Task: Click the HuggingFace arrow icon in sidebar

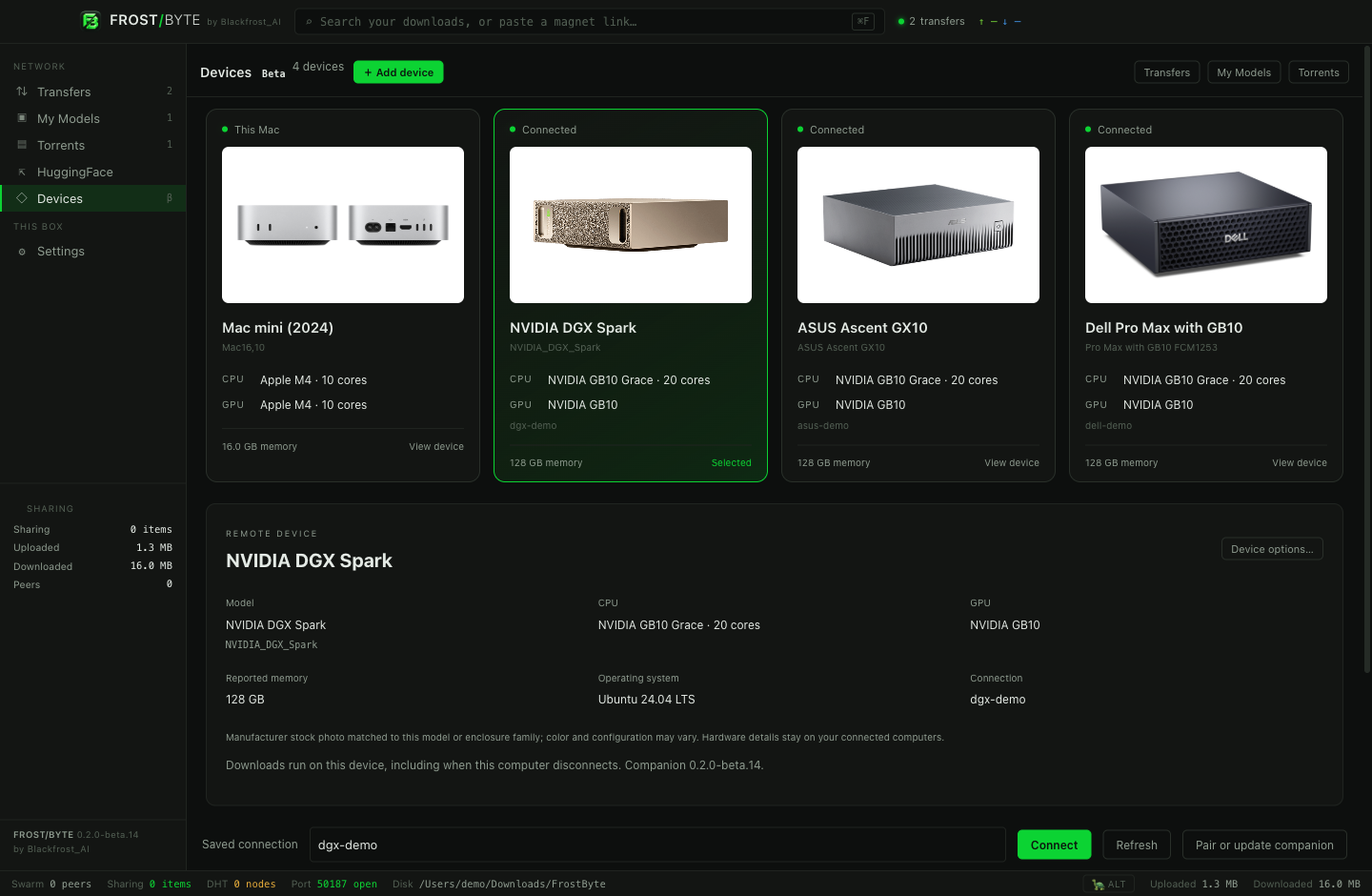Action: pyautogui.click(x=22, y=172)
